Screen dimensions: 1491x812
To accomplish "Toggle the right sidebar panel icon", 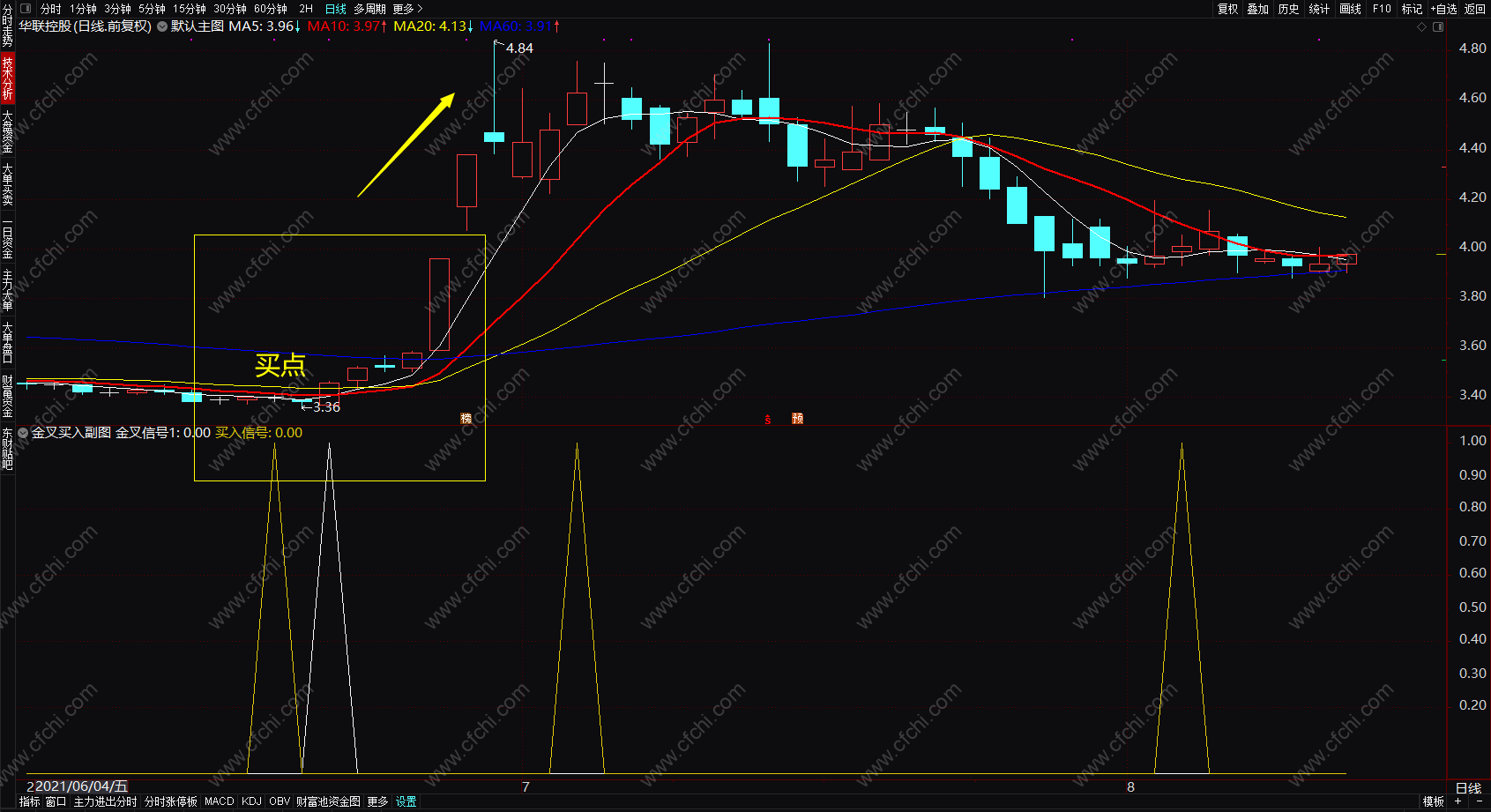I will [1438, 26].
